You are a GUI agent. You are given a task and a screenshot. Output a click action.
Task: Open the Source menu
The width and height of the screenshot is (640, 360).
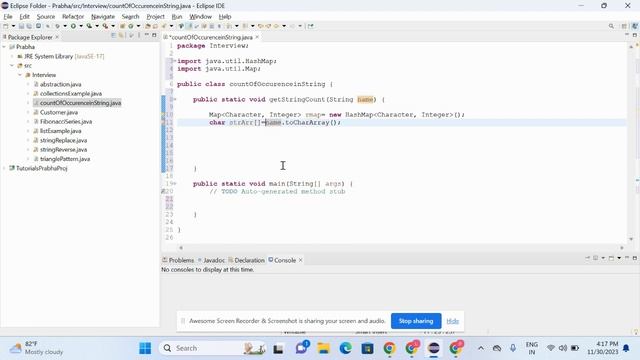tap(46, 17)
